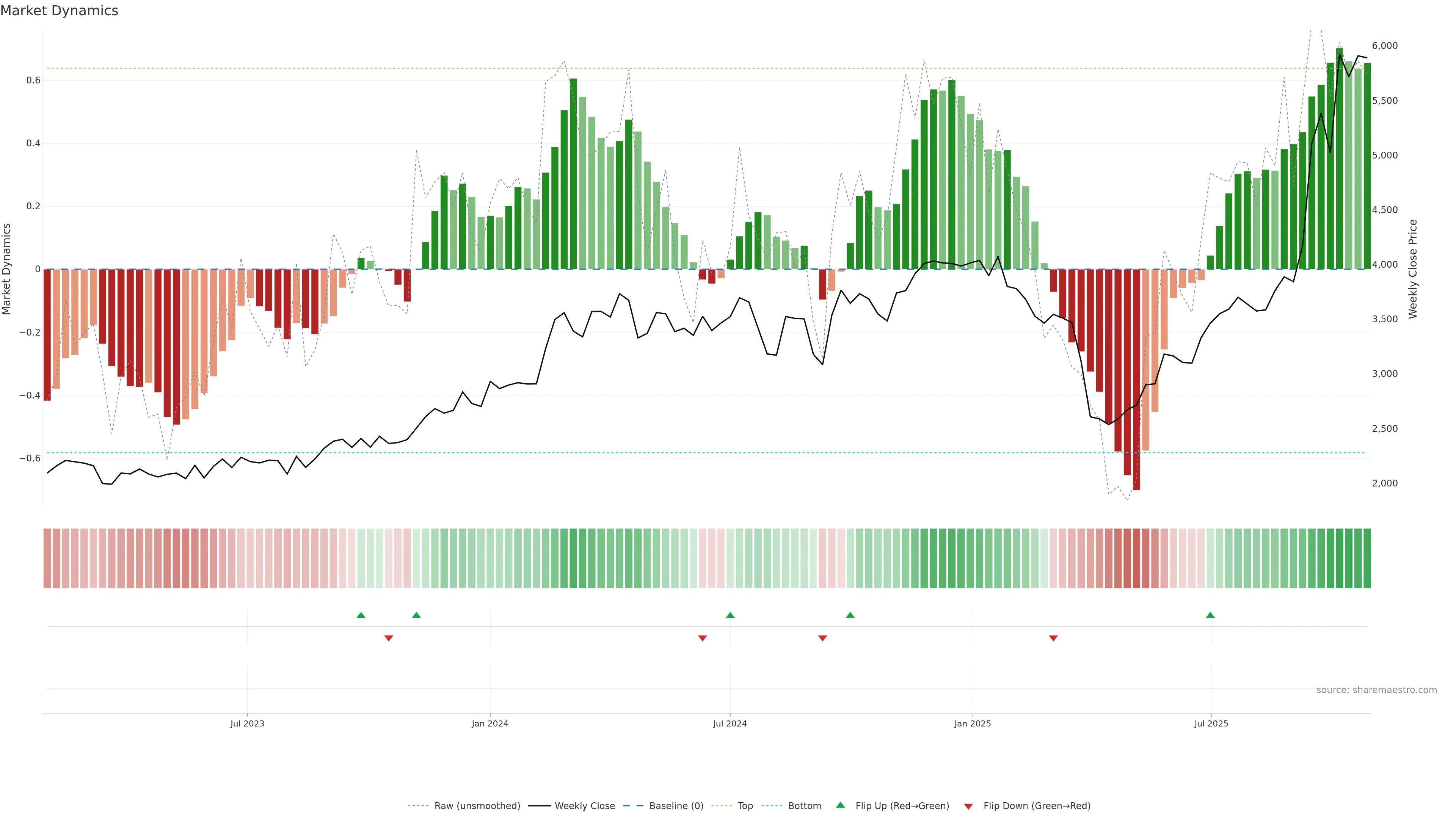This screenshot has height=819, width=1456.
Task: Click the first red flip-down triangle marker
Action: tap(388, 638)
